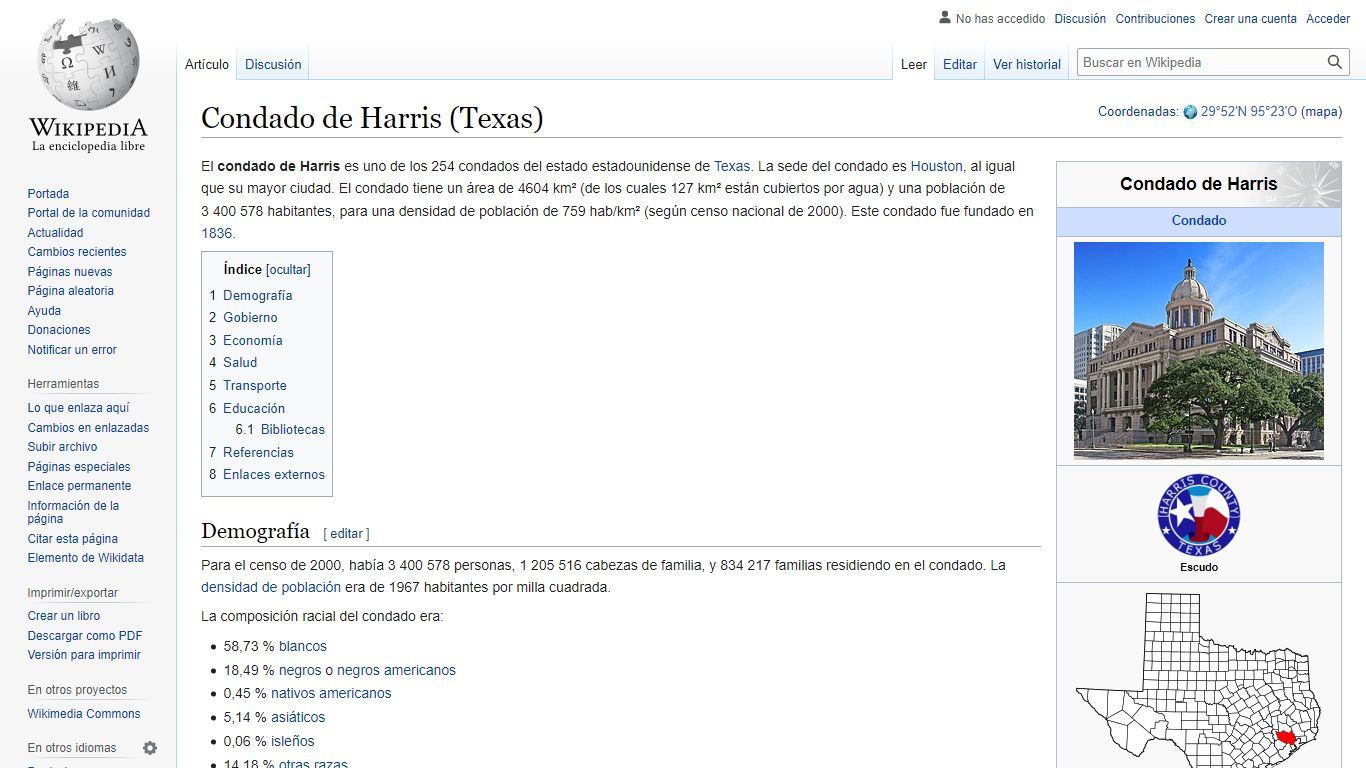Open Portal de la comunidad
This screenshot has height=768, width=1366.
(x=89, y=213)
